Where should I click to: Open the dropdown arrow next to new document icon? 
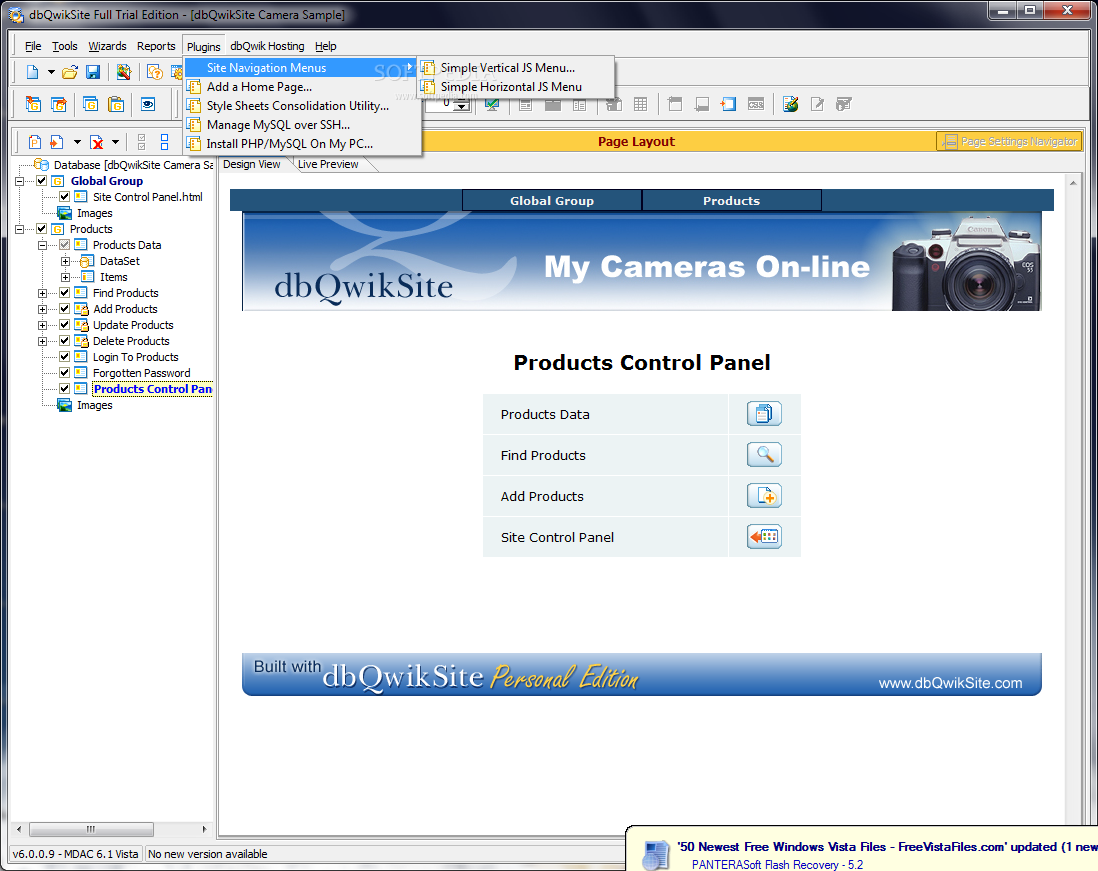(x=50, y=72)
